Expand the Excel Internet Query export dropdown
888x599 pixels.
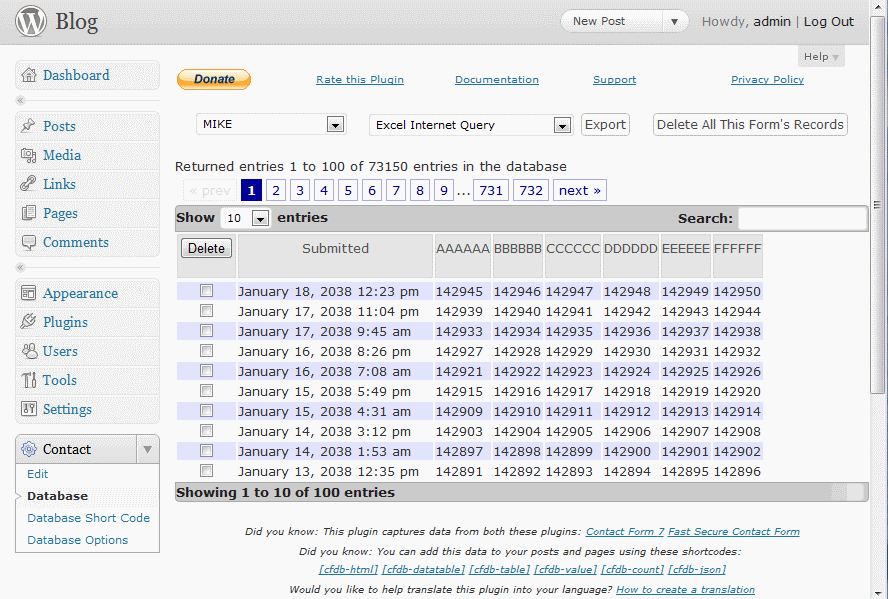point(470,125)
